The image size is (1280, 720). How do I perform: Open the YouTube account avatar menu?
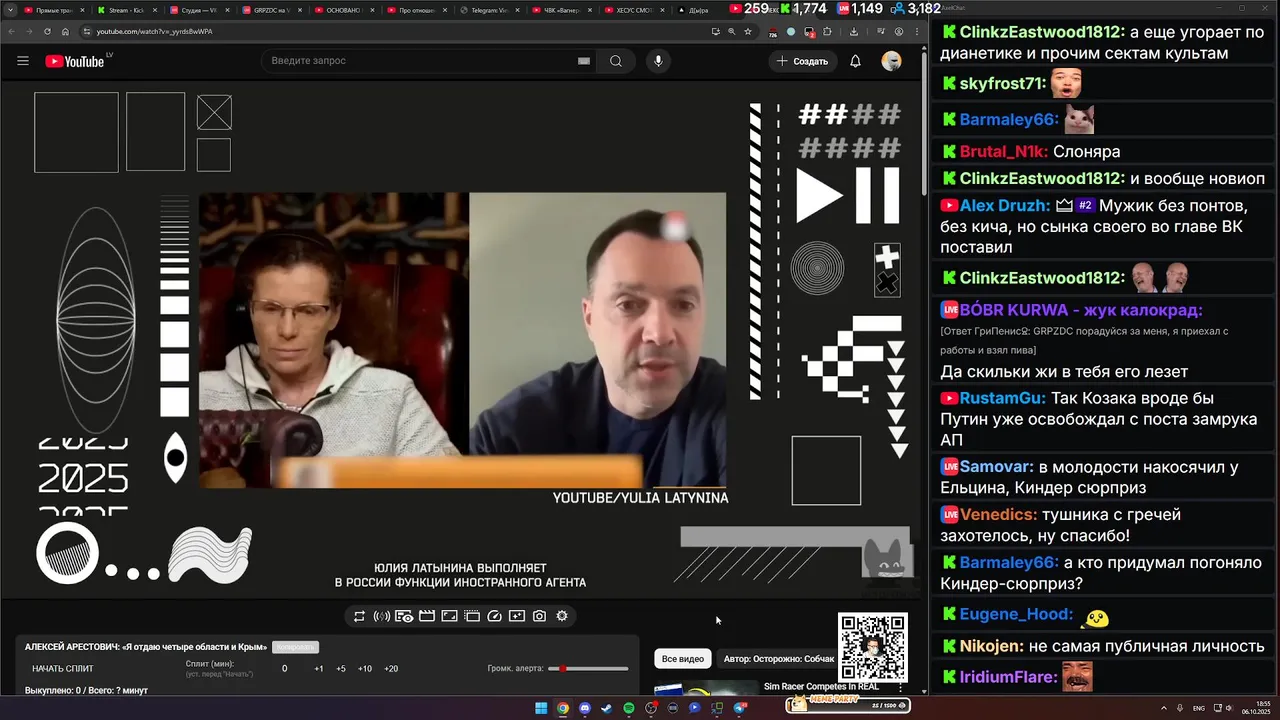pyautogui.click(x=891, y=61)
